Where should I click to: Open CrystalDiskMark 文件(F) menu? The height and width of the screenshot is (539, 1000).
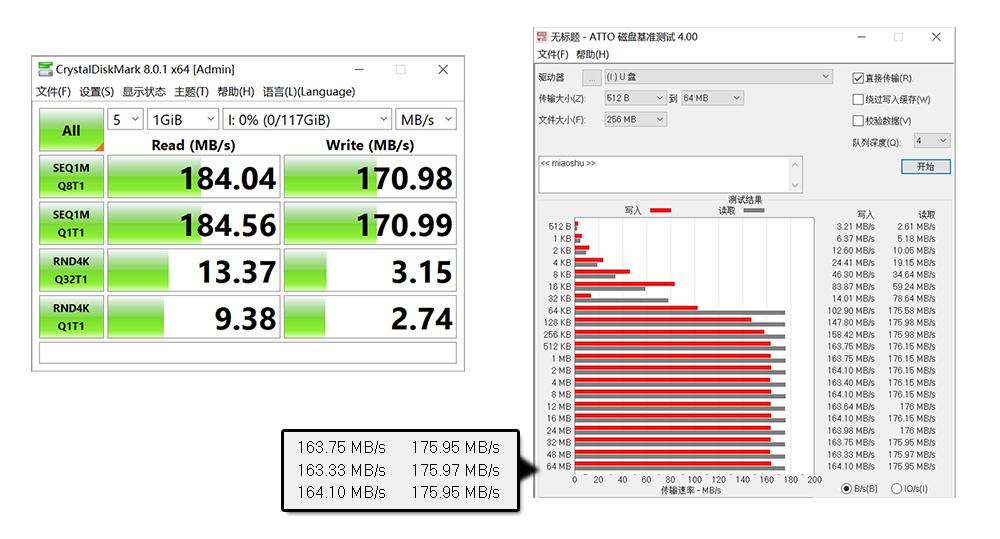click(x=53, y=91)
